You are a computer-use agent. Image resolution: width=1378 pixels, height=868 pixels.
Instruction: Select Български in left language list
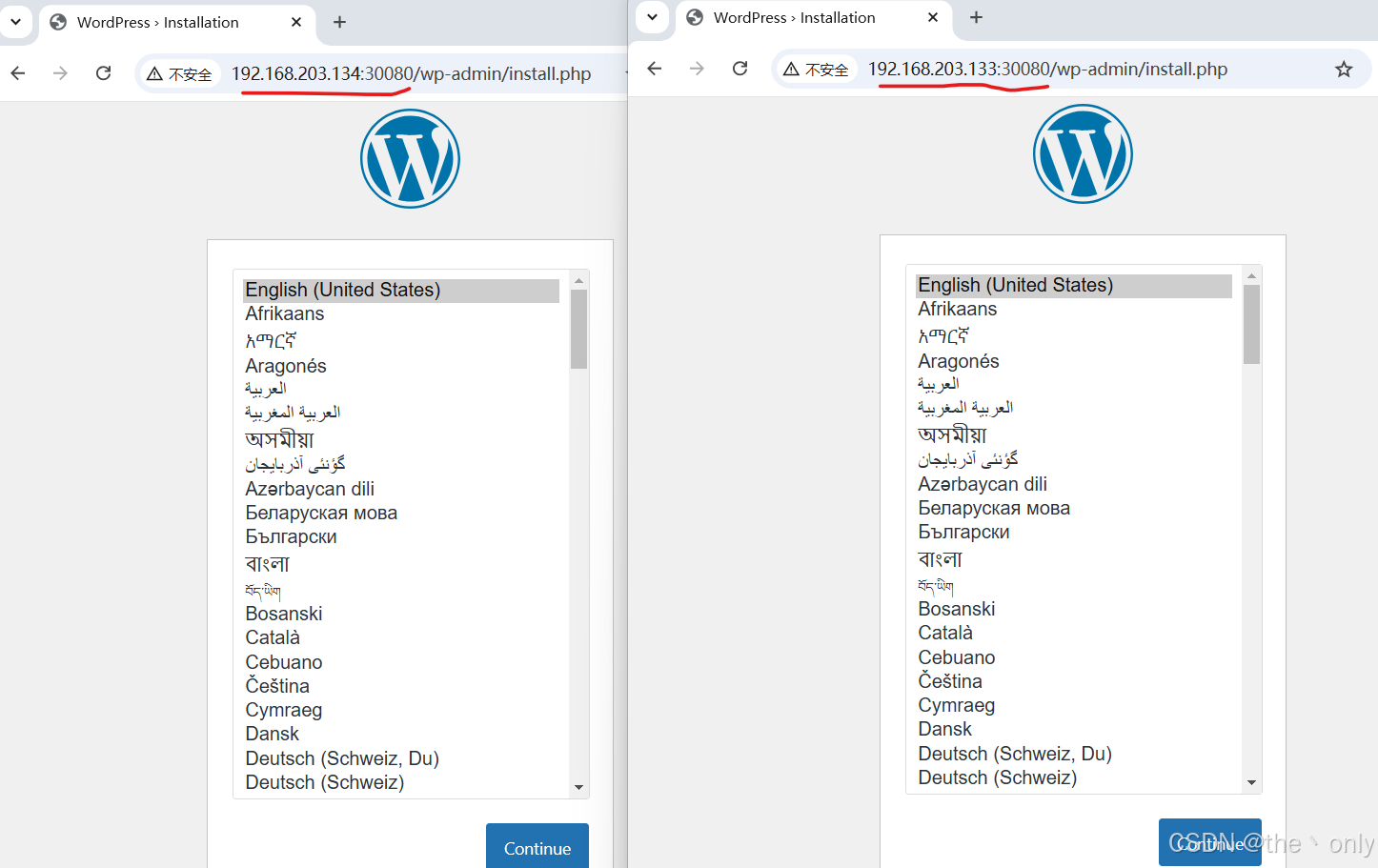401,536
